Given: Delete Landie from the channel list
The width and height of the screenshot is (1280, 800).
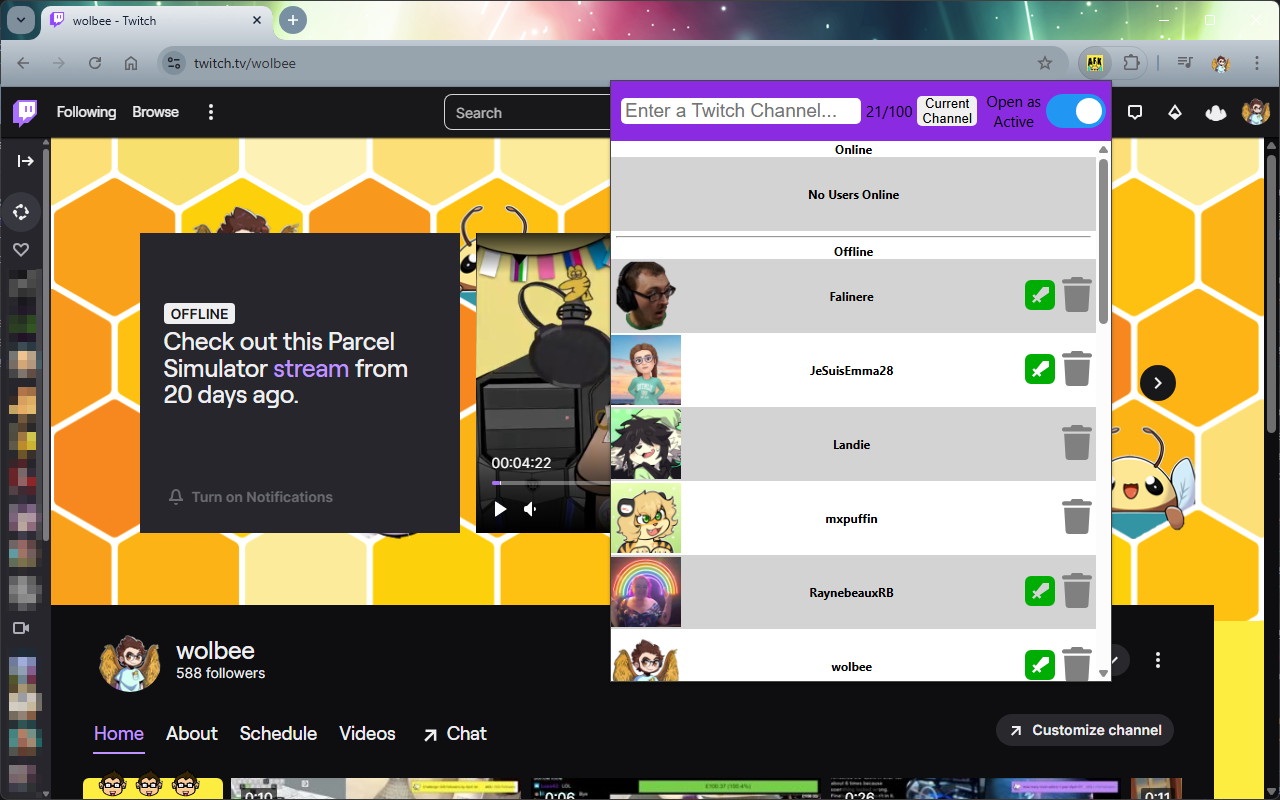Looking at the screenshot, I should pyautogui.click(x=1076, y=443).
